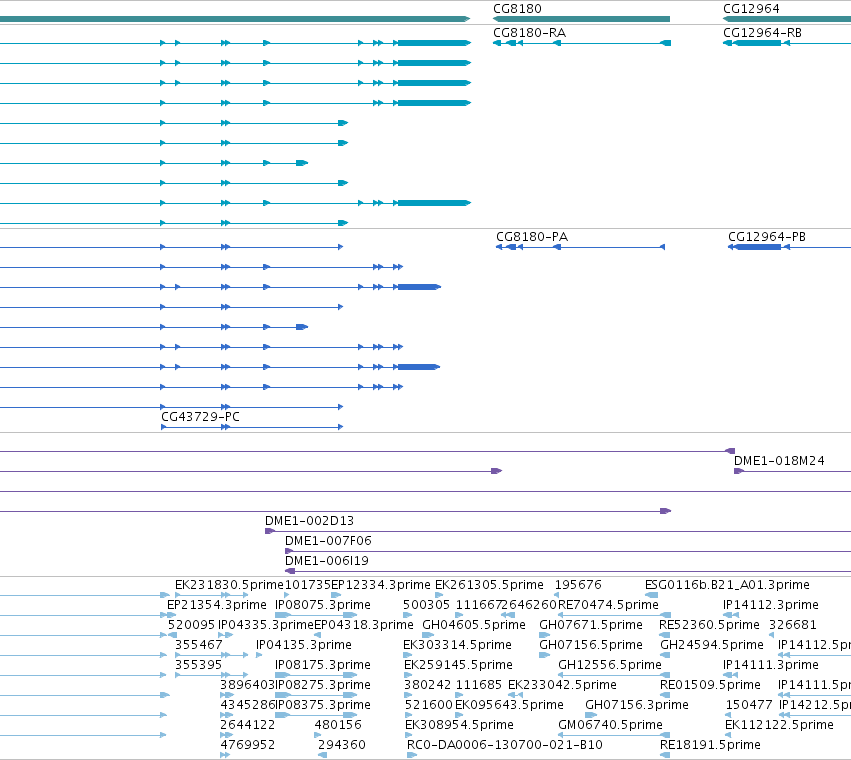This screenshot has width=851, height=760.
Task: Open EK303314.5prime EST
Action: coord(457,645)
